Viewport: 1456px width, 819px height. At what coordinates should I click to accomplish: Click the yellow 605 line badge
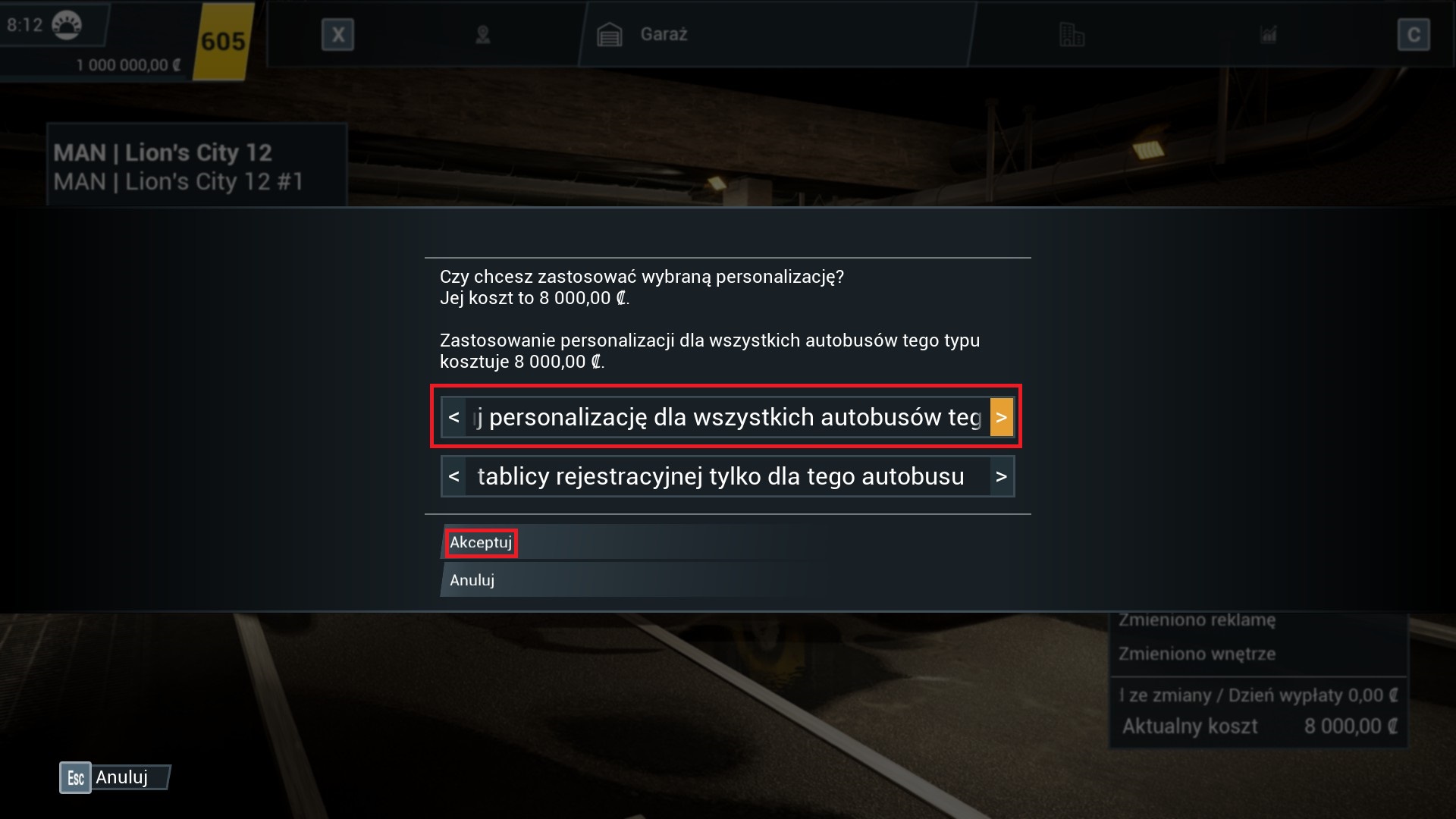[223, 41]
